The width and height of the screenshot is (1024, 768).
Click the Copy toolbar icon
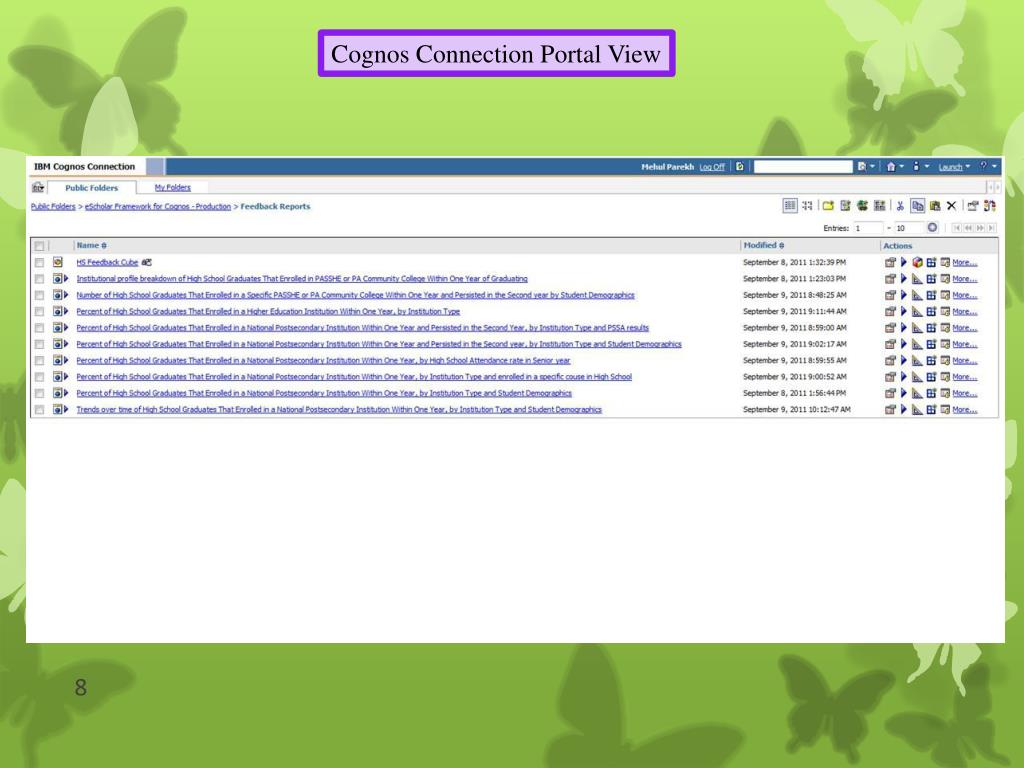(918, 206)
